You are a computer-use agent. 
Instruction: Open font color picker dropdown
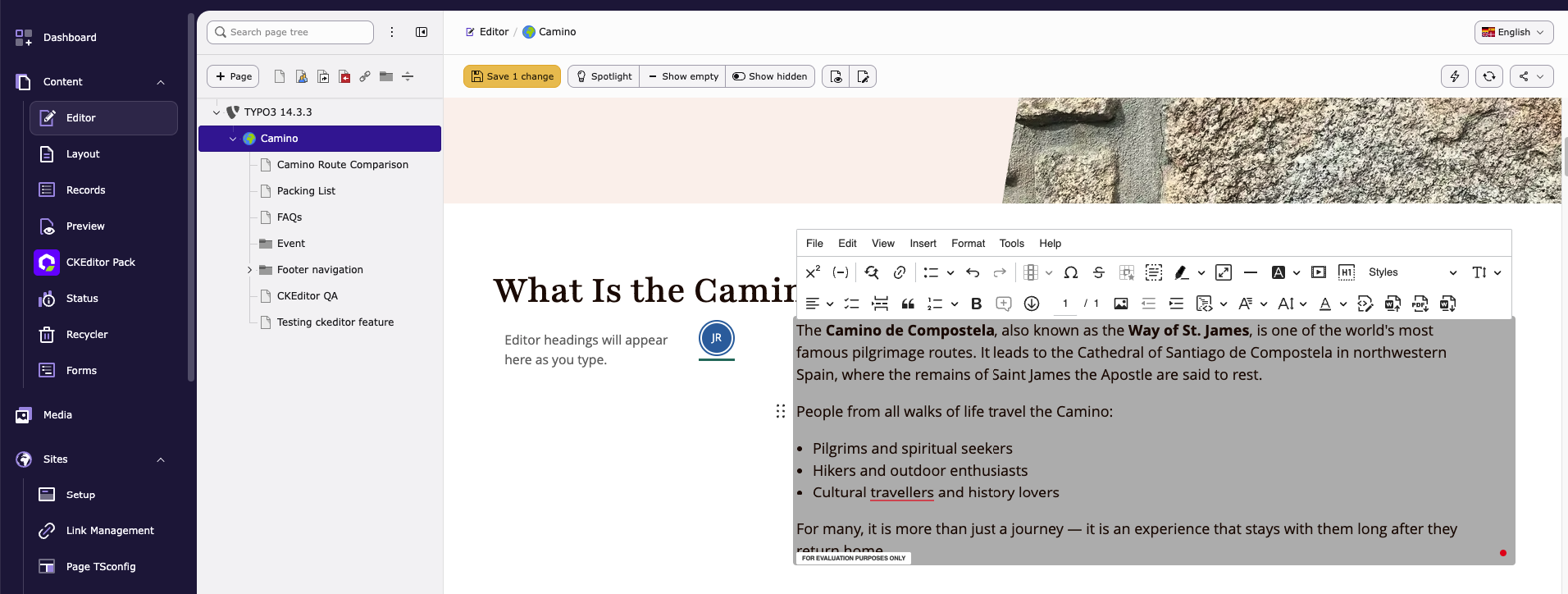click(1332, 304)
